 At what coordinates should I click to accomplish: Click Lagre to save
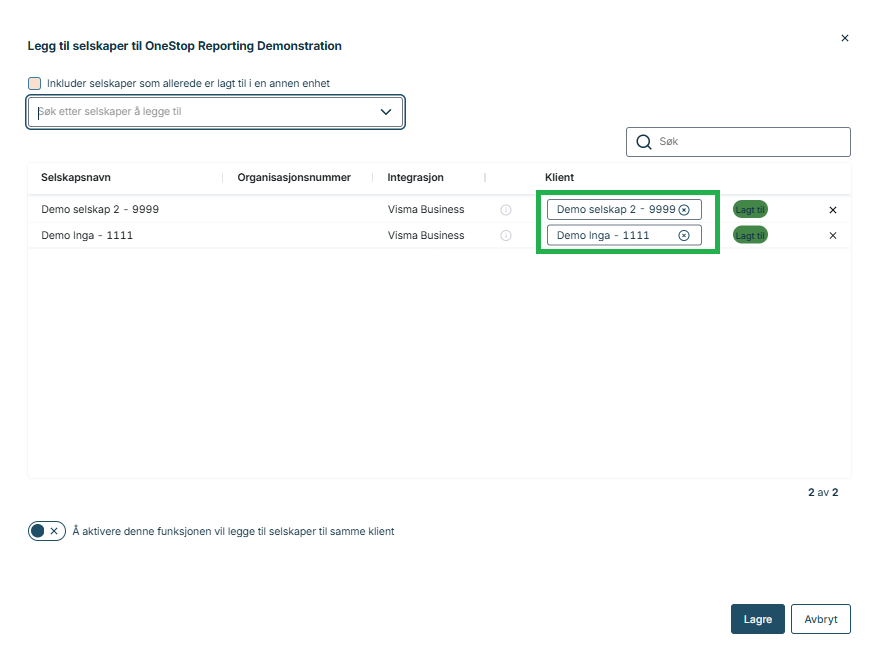(757, 619)
